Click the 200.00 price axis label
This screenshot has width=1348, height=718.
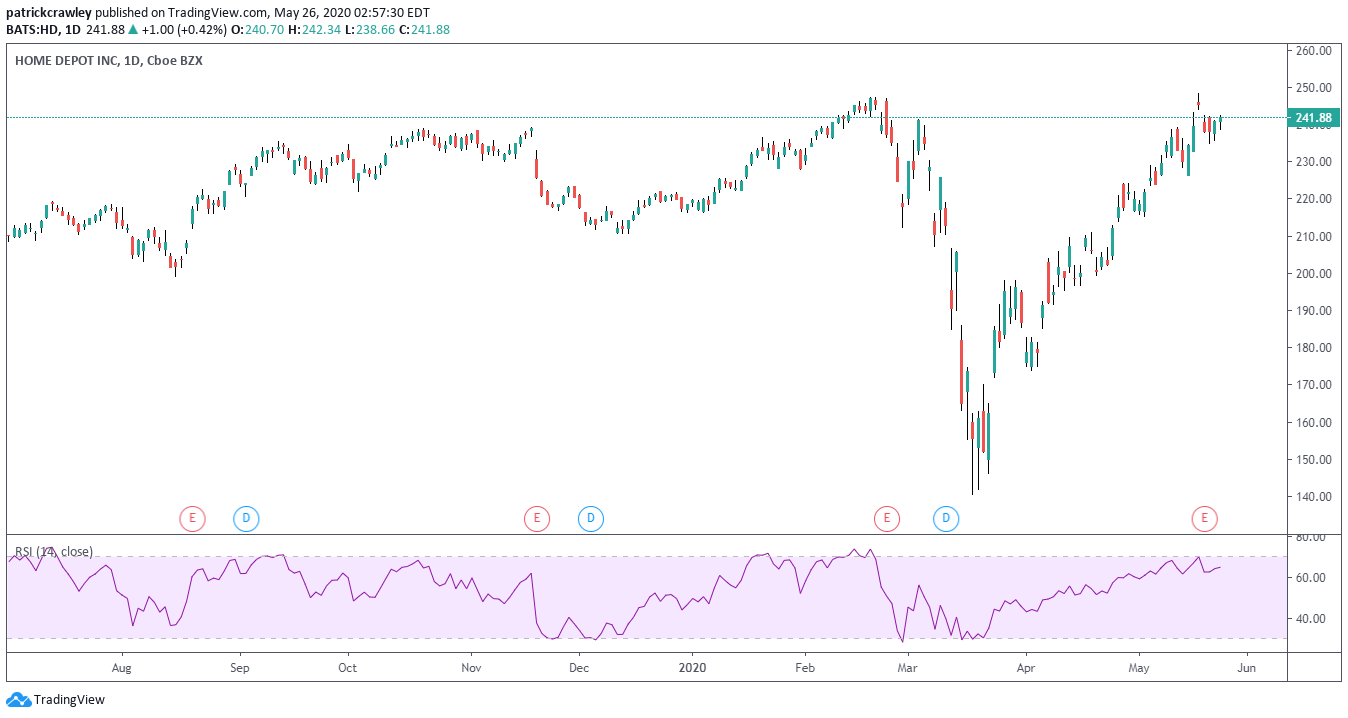[1313, 273]
